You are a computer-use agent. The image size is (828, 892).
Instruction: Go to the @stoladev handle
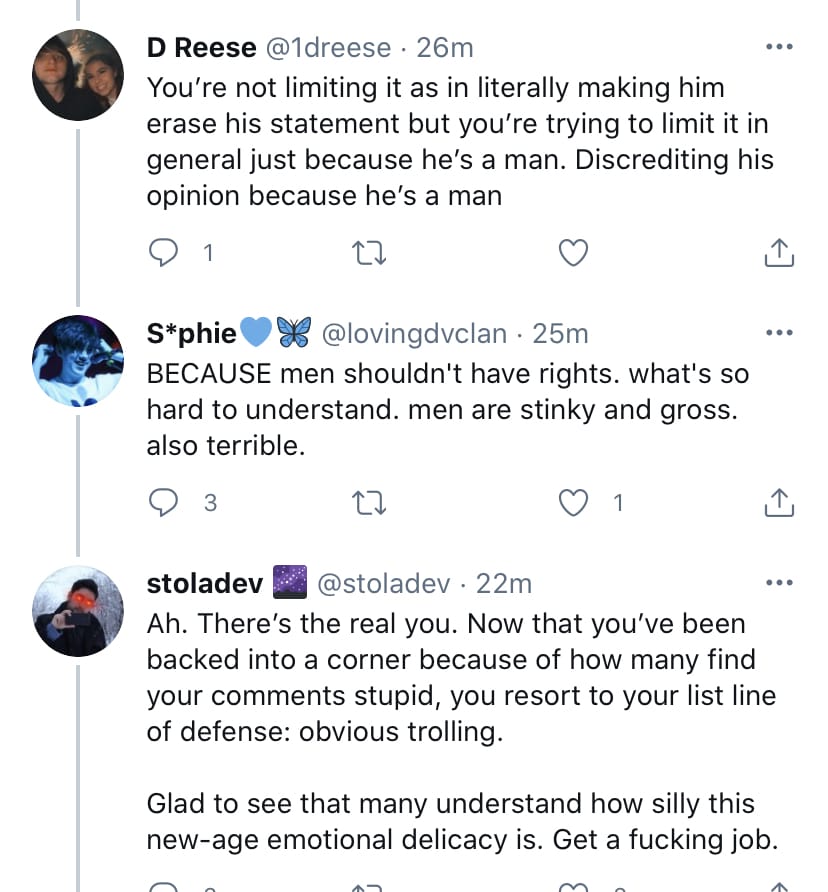(x=384, y=583)
